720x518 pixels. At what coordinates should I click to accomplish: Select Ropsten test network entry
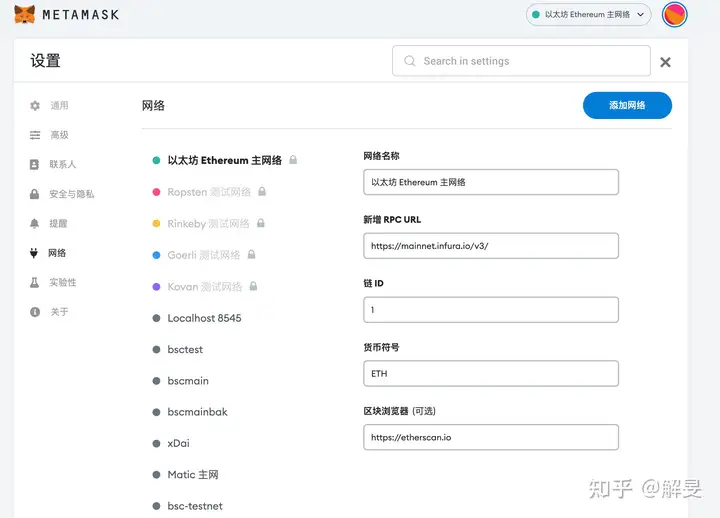point(209,192)
